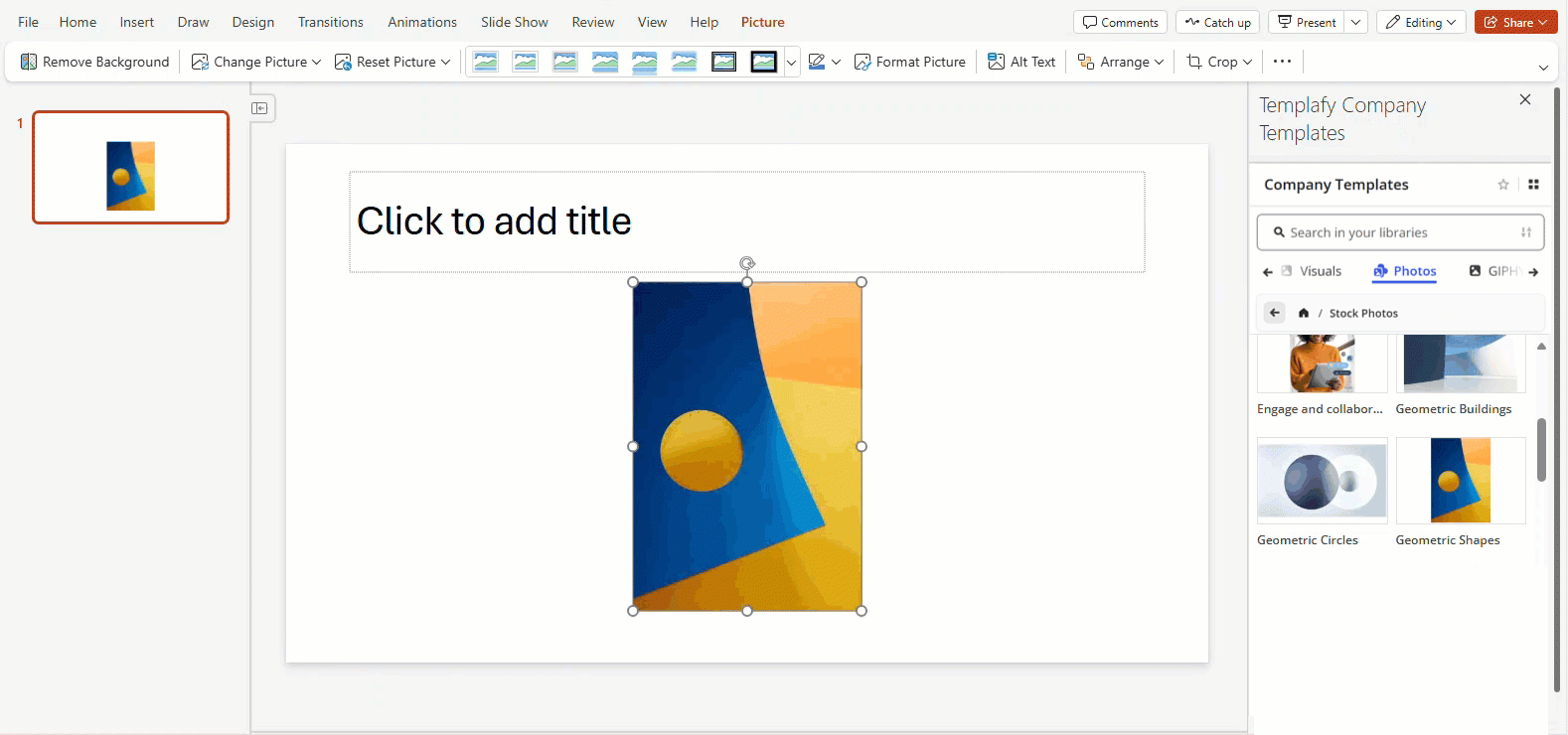This screenshot has width=1568, height=735.
Task: Select slide 1 thumbnail
Action: click(x=131, y=167)
